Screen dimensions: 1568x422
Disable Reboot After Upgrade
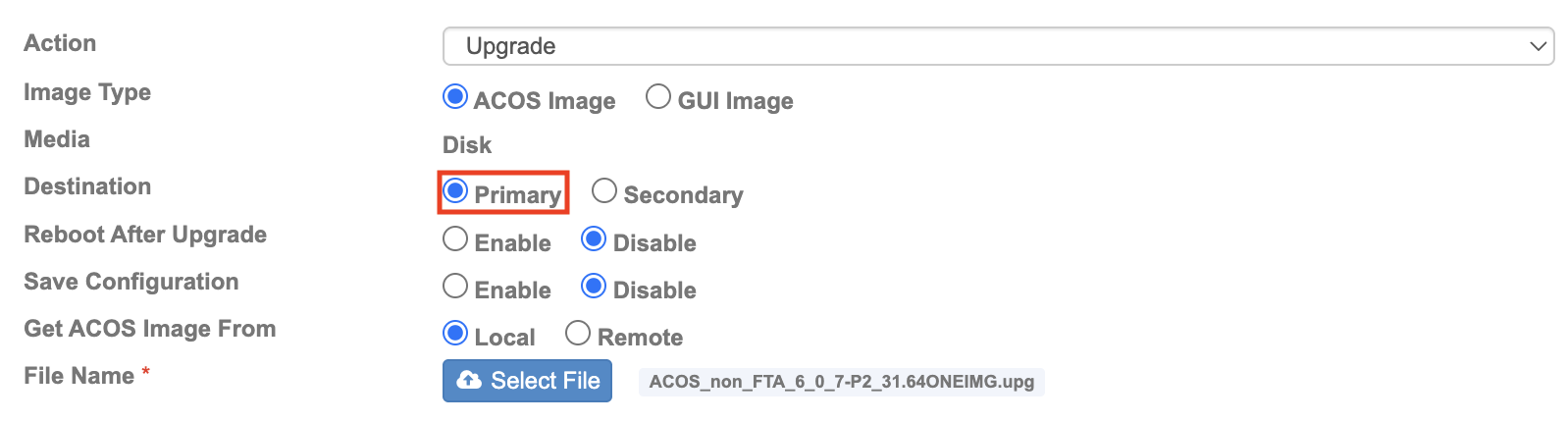point(594,238)
